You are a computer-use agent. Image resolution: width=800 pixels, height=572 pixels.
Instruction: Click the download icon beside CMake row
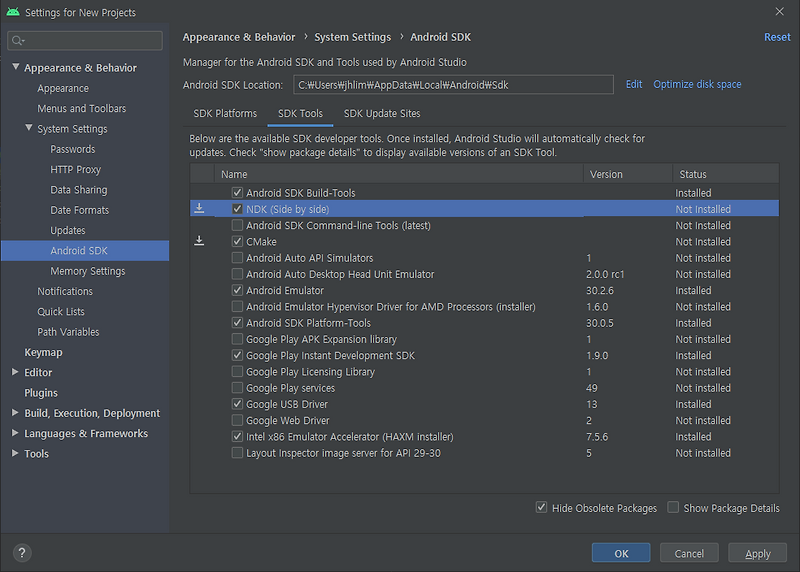(199, 241)
